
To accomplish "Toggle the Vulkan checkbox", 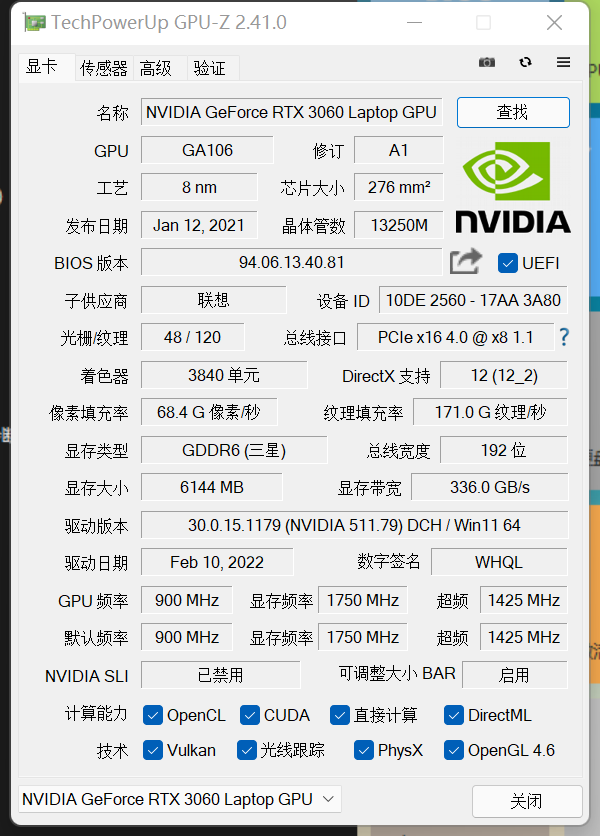I will tap(153, 750).
